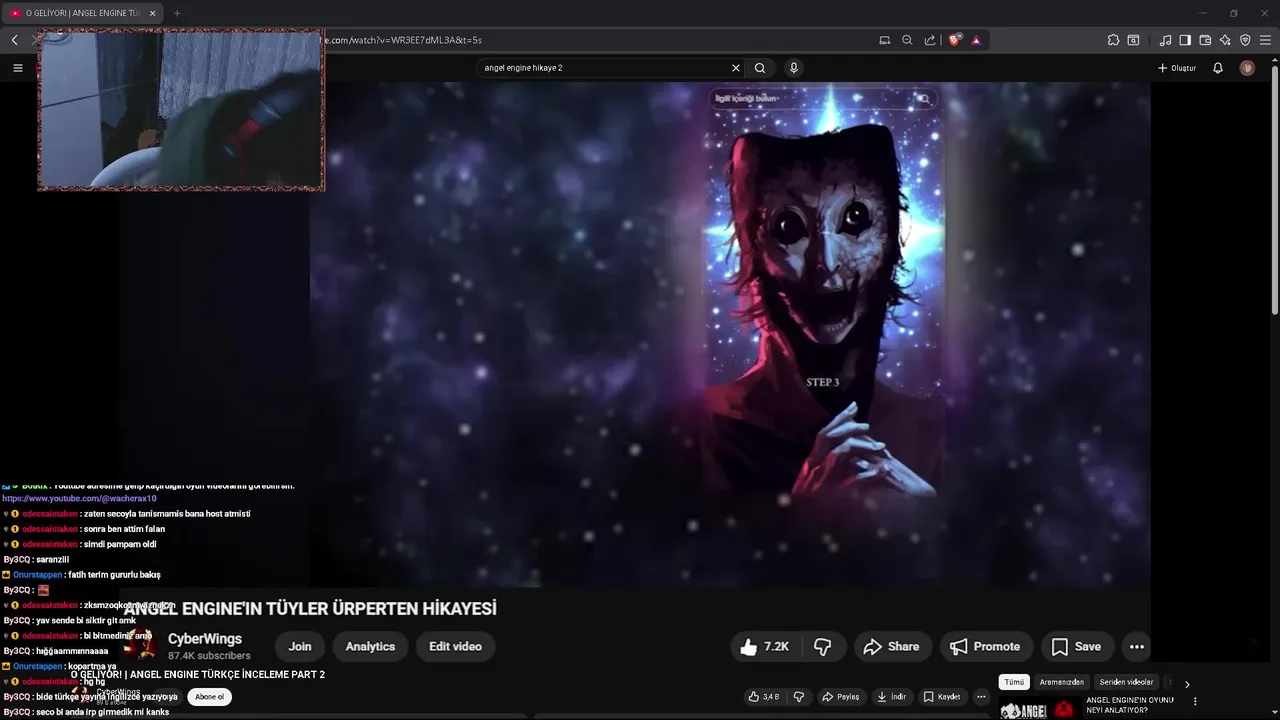Click the Kaydet save button
This screenshot has height=720, width=1280.
tap(942, 697)
